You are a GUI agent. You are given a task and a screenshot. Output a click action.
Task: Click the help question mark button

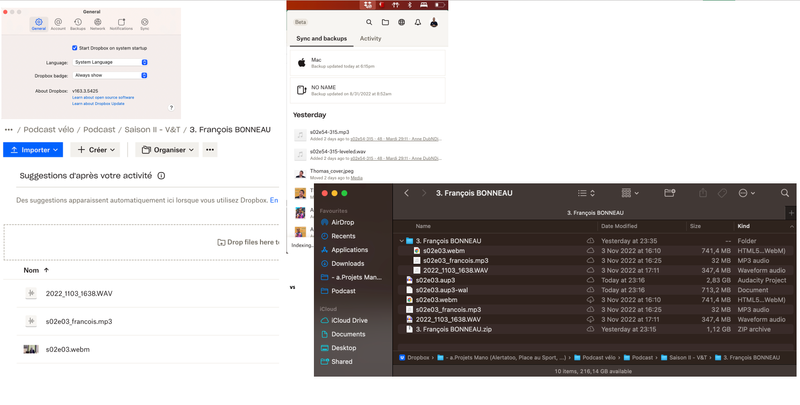click(171, 108)
